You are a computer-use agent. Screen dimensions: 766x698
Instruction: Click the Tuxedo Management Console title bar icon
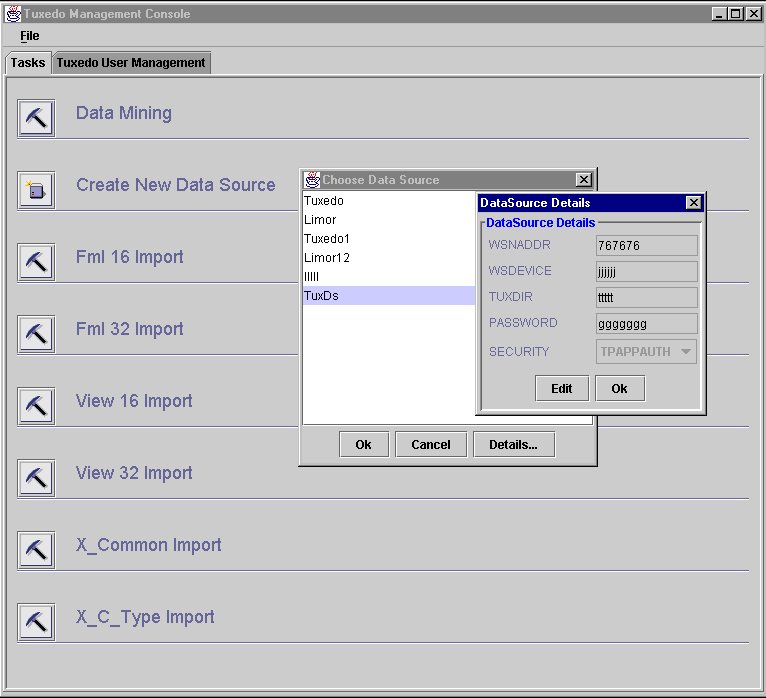[13, 14]
